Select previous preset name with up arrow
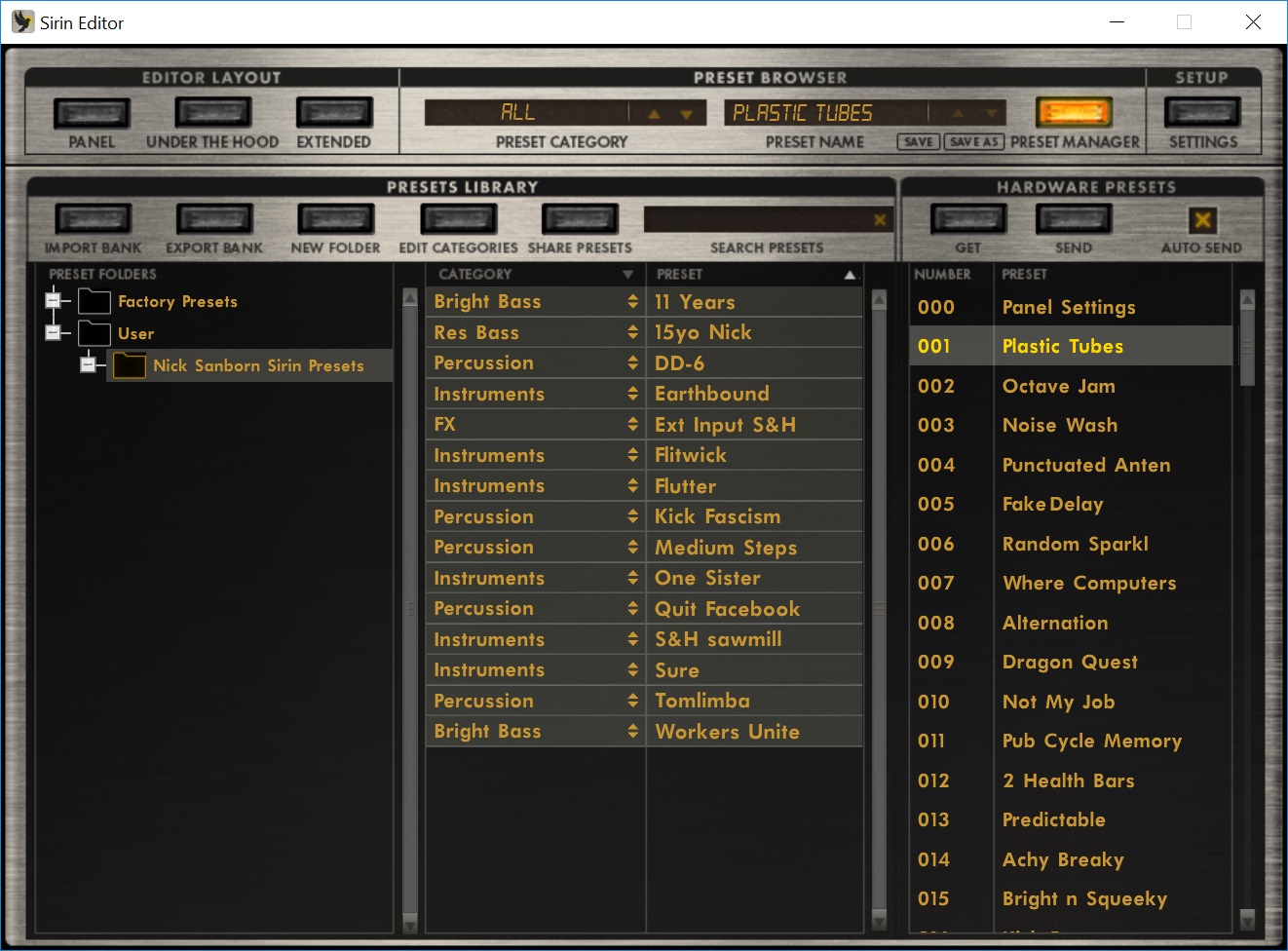Image resolution: width=1288 pixels, height=951 pixels. pyautogui.click(x=959, y=114)
